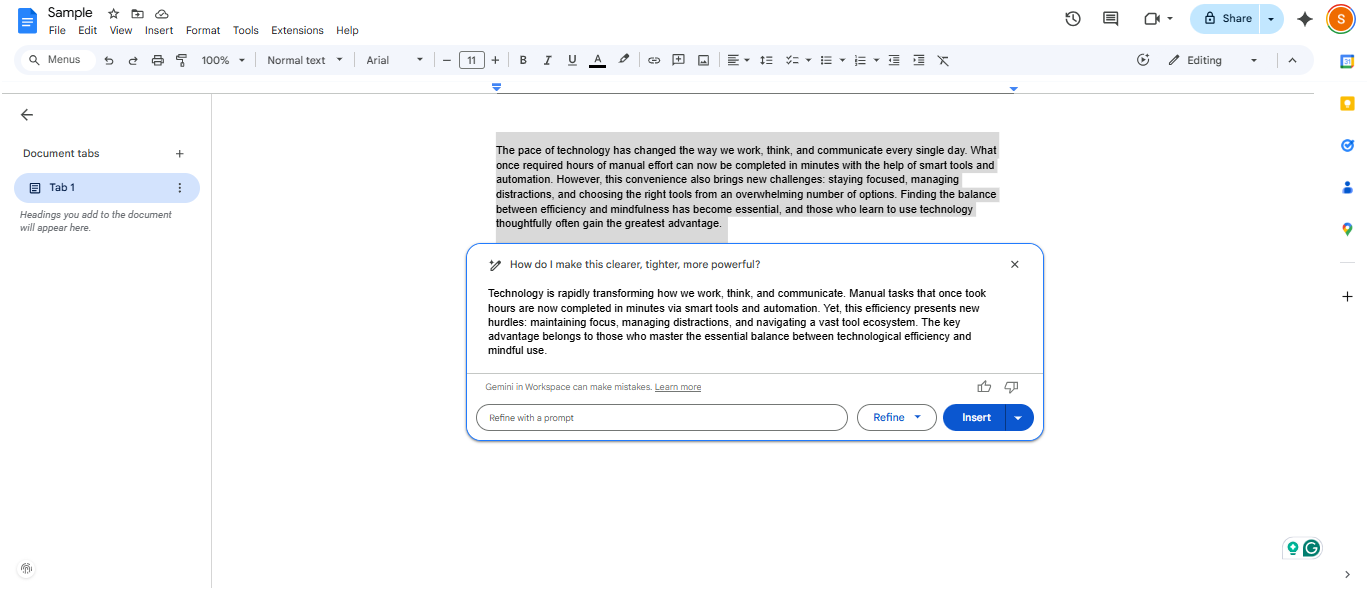
Task: Give a thumbs up to the Gemini suggestion
Action: 983,386
